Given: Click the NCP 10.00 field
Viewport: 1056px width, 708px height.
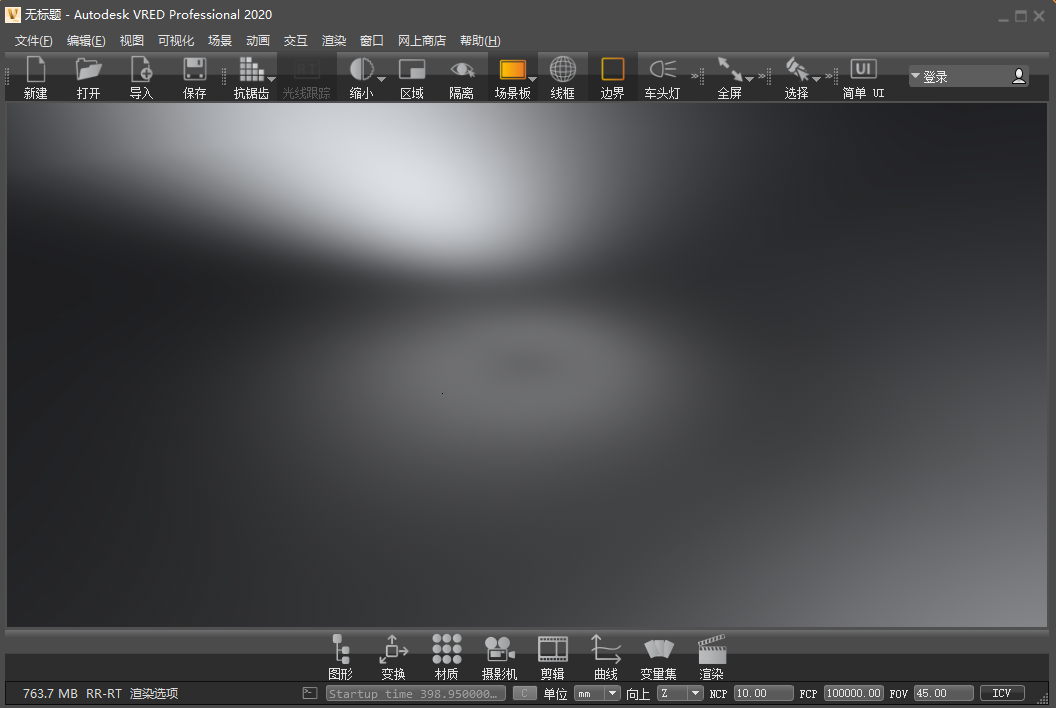Looking at the screenshot, I should coord(764,693).
